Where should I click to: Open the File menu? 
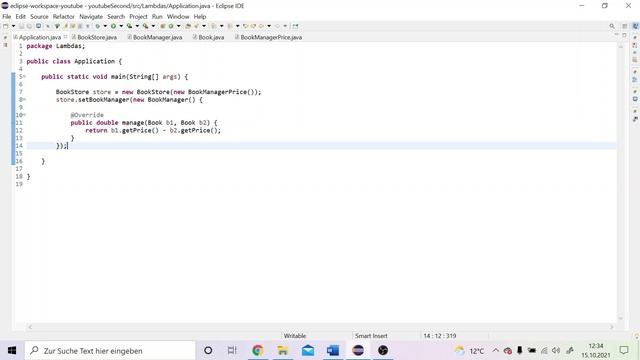coord(7,17)
